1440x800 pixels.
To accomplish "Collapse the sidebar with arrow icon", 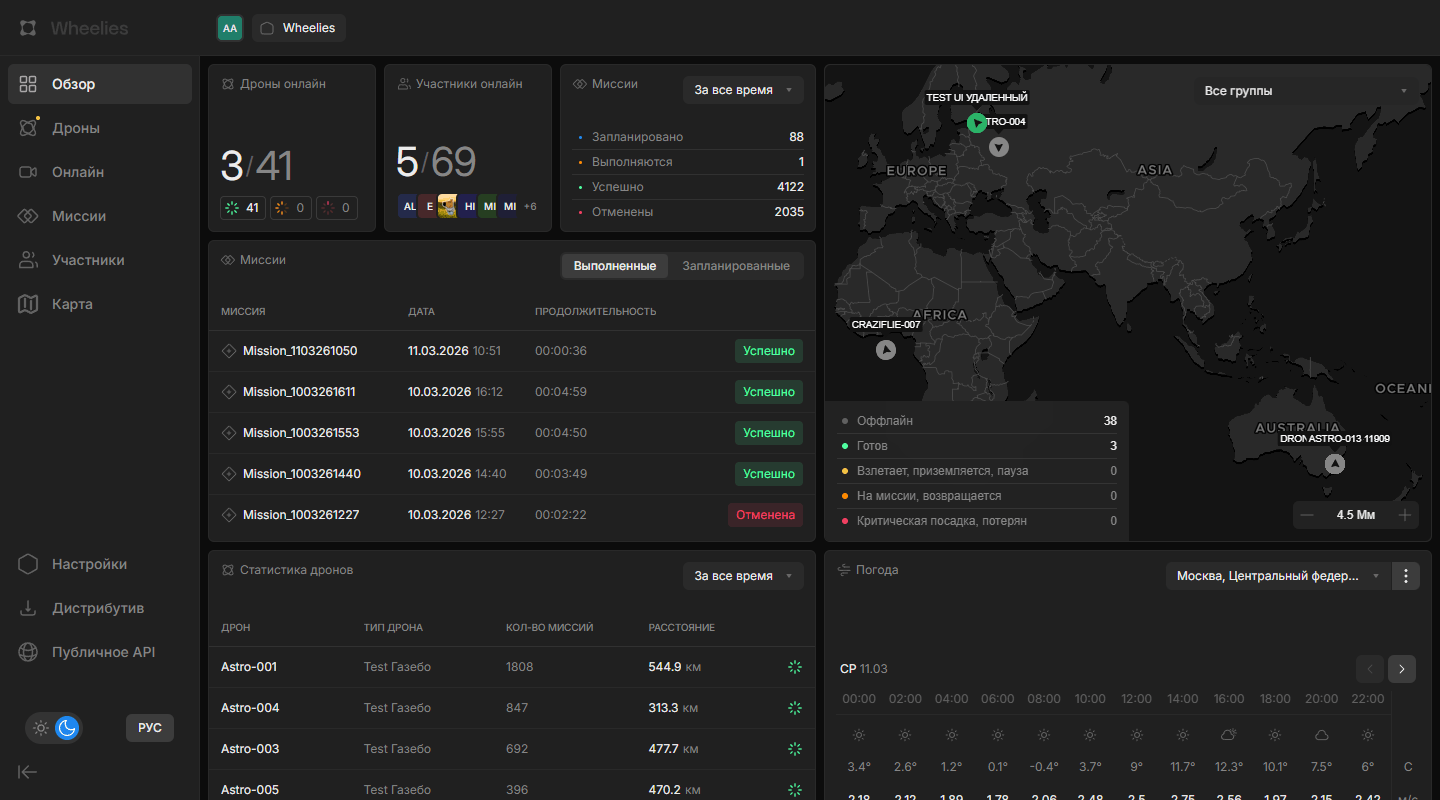I will [x=28, y=771].
